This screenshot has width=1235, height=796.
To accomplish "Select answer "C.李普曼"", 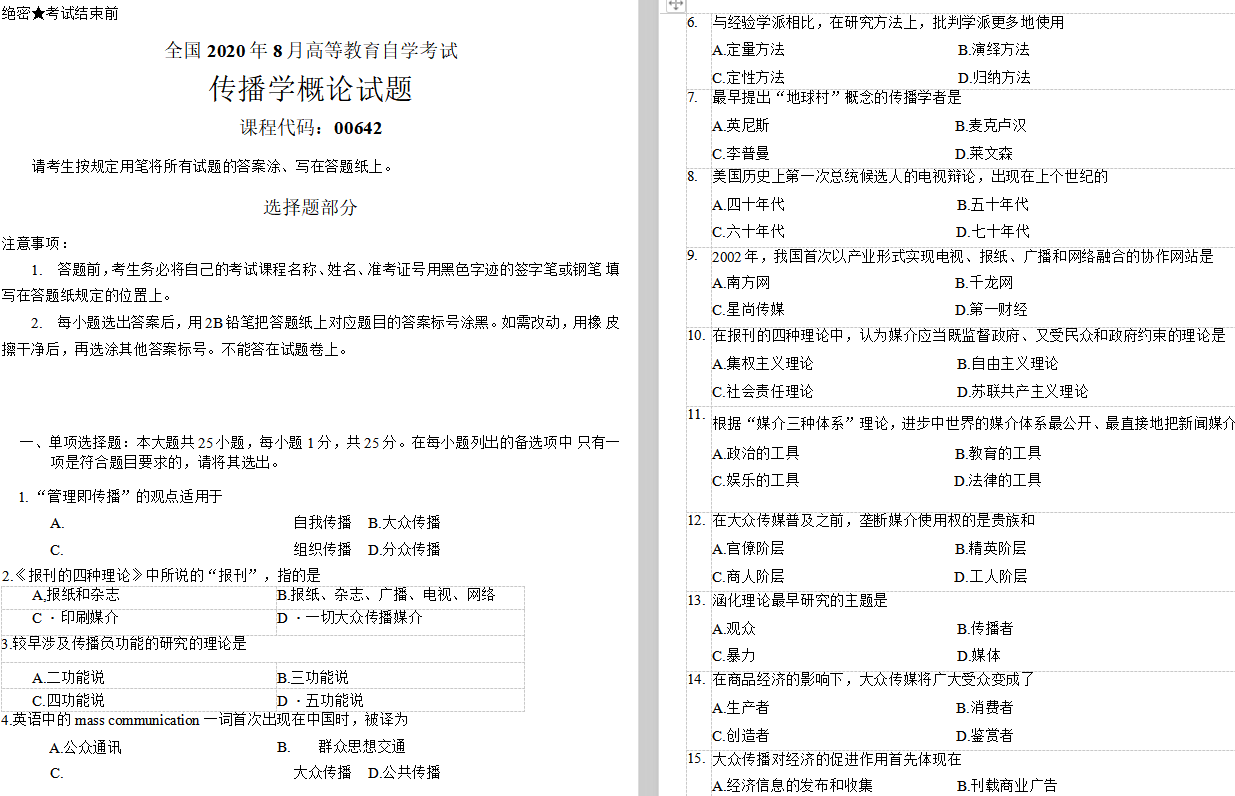I will pyautogui.click(x=741, y=154).
